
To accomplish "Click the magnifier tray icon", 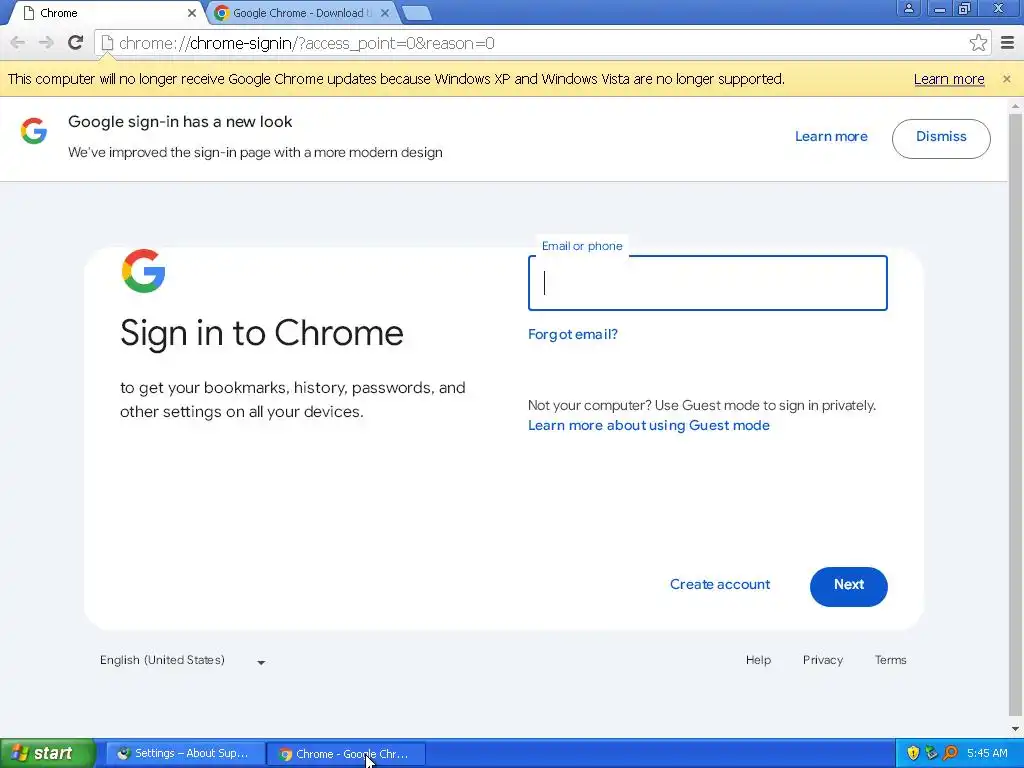I will point(950,753).
